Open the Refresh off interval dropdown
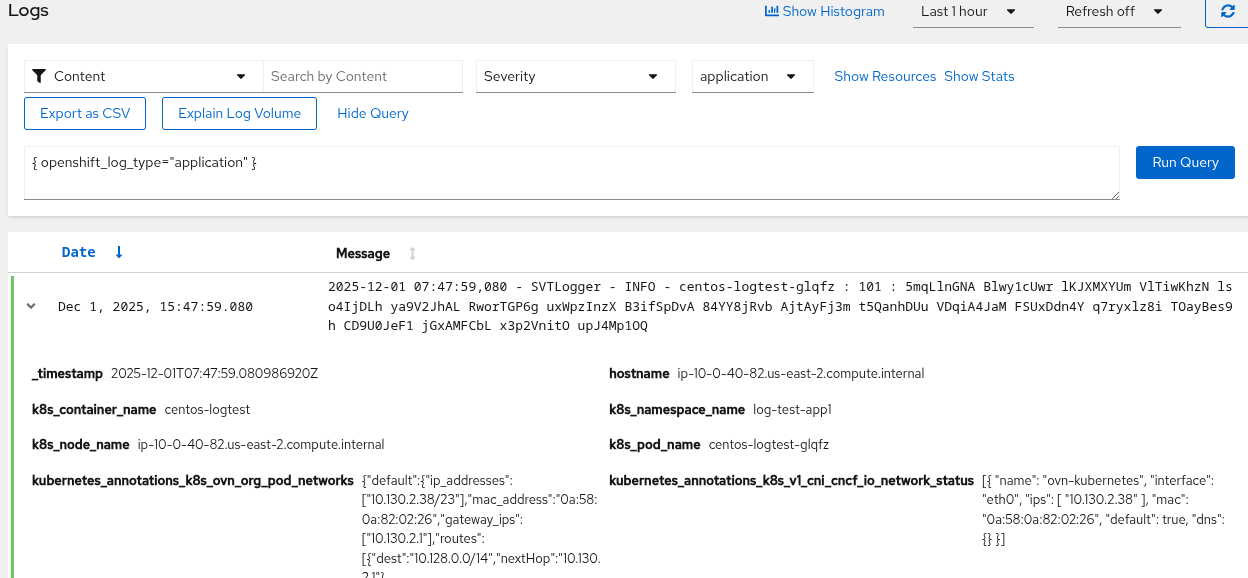Viewport: 1248px width, 578px height. point(1114,12)
